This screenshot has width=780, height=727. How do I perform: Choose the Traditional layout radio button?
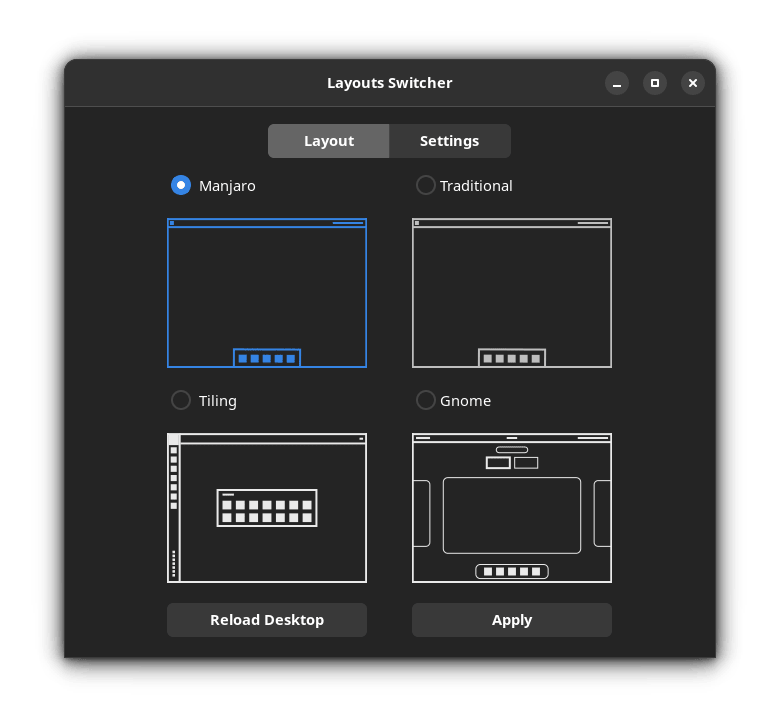click(426, 185)
